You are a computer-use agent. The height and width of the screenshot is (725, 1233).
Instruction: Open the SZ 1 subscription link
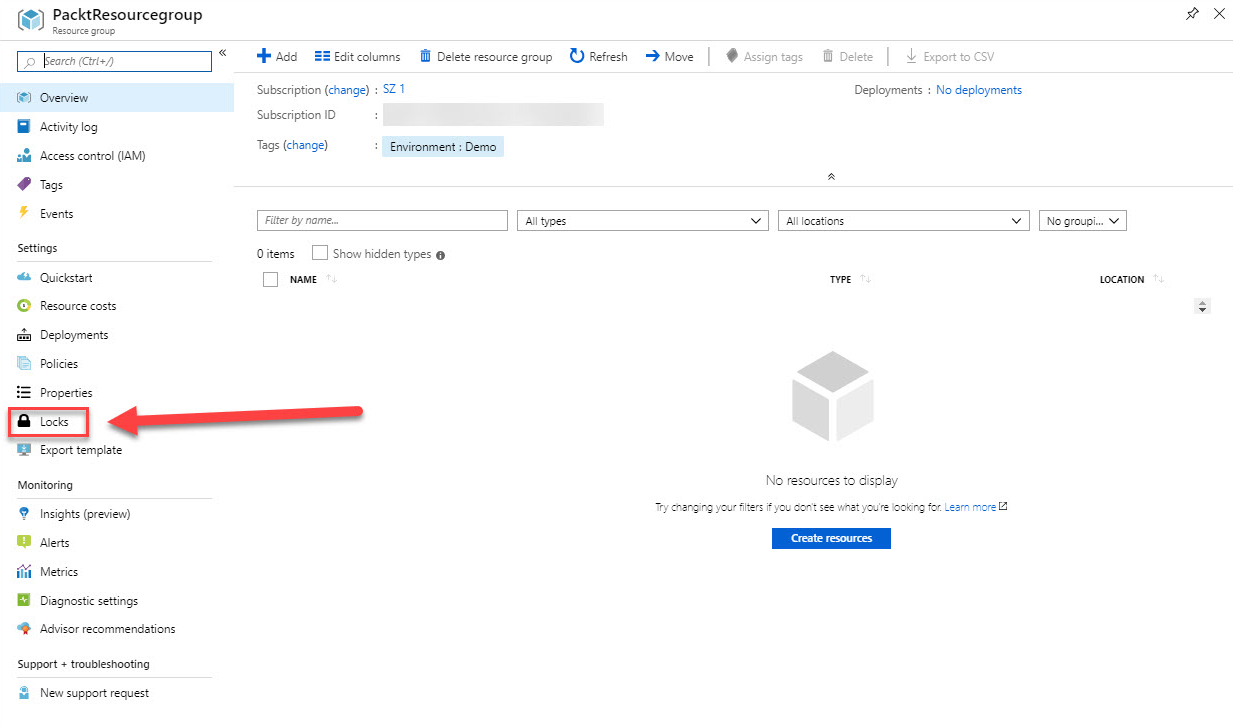click(x=394, y=89)
